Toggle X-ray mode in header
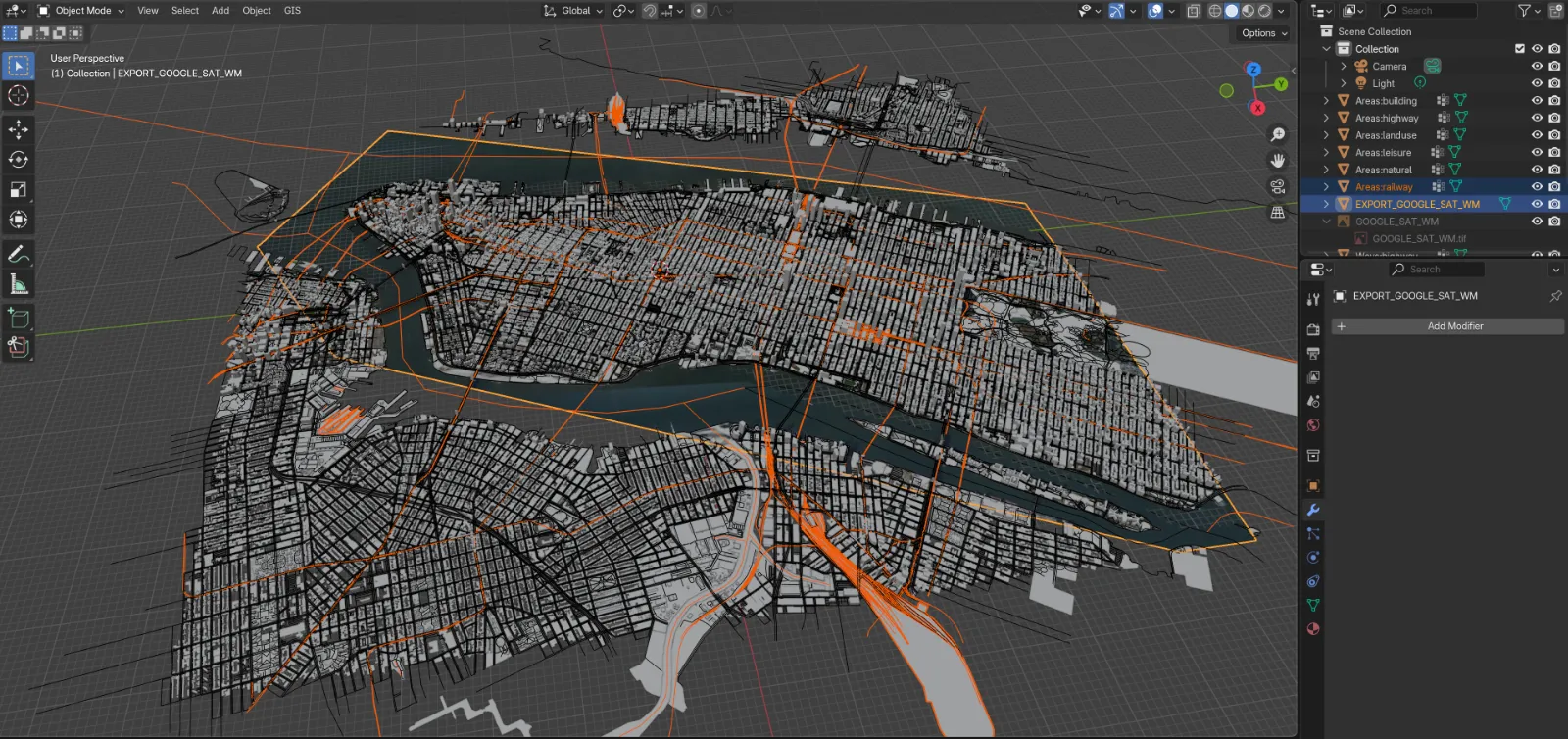This screenshot has height=739, width=1568. coord(1193,11)
